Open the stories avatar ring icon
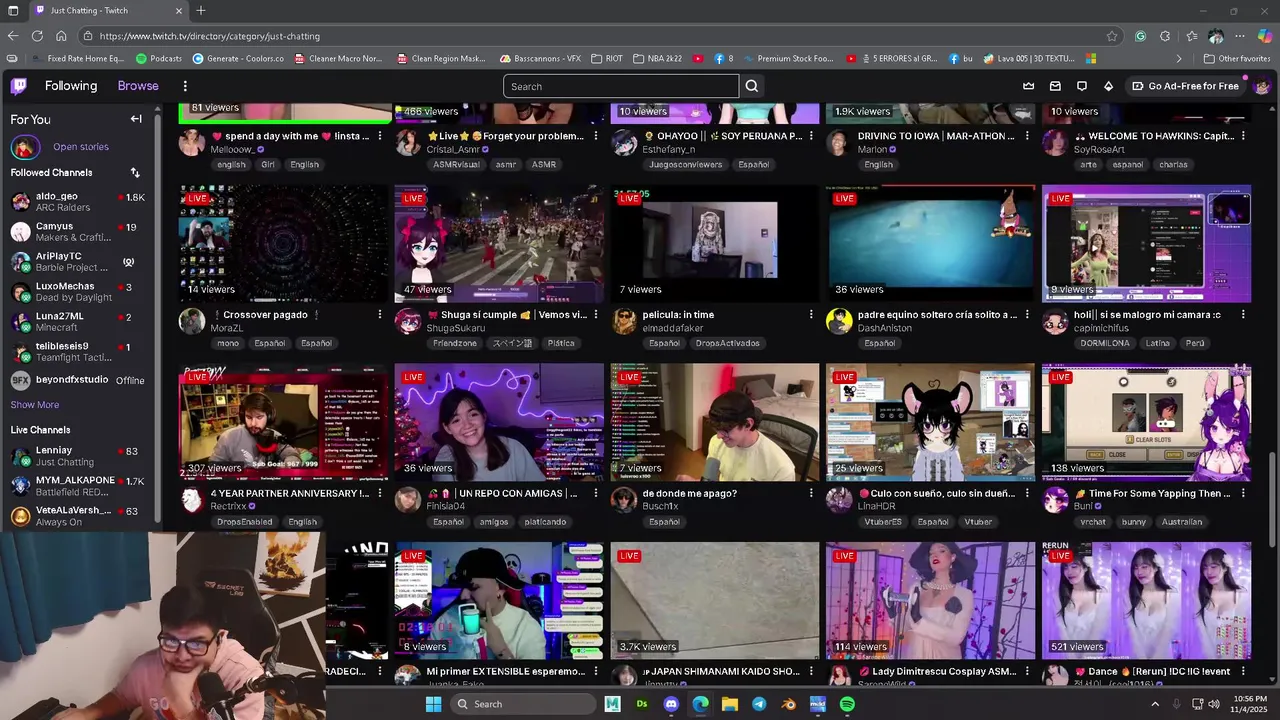This screenshot has height=720, width=1280. click(25, 148)
